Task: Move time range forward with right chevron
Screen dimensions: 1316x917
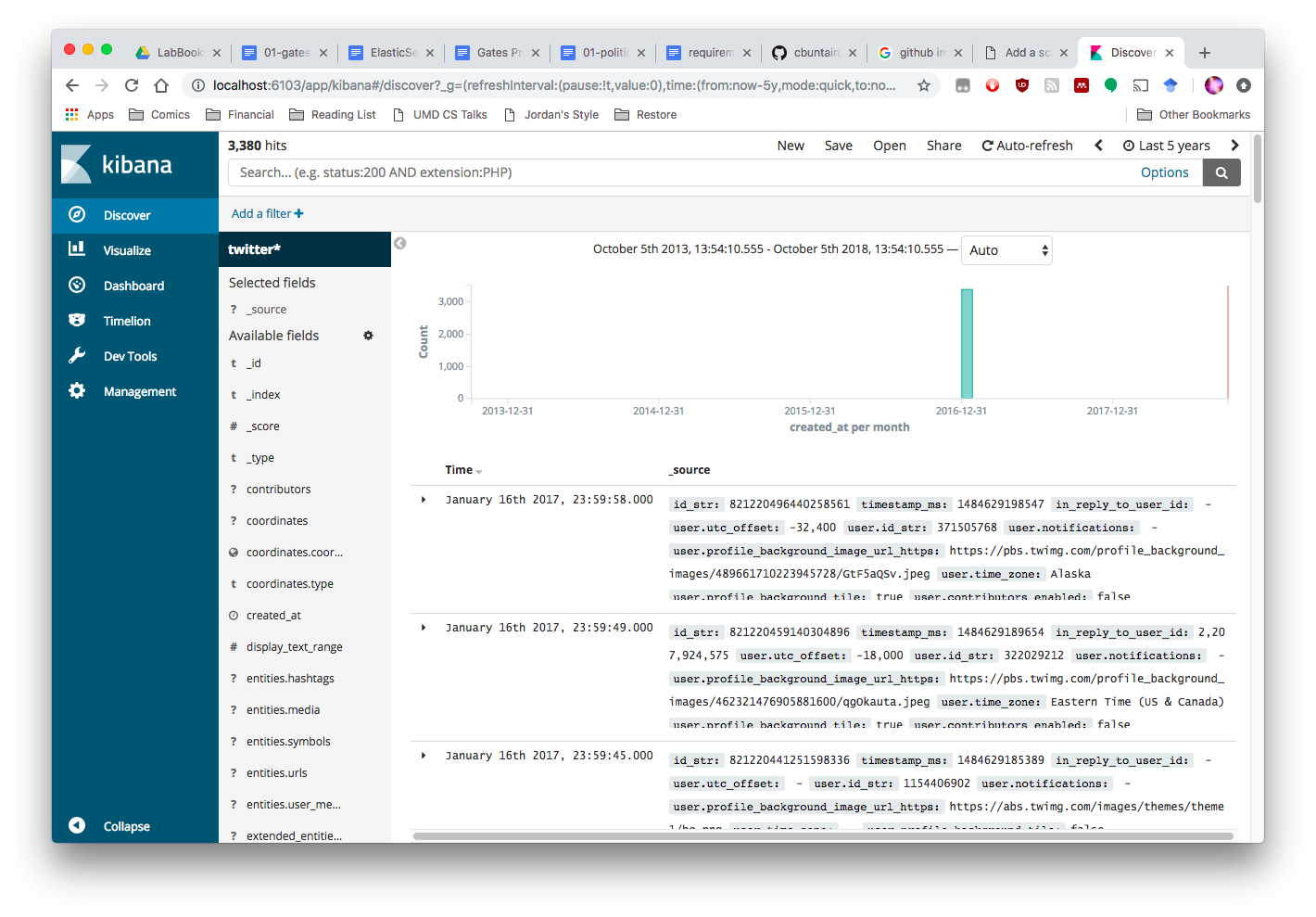Action: coord(1234,146)
